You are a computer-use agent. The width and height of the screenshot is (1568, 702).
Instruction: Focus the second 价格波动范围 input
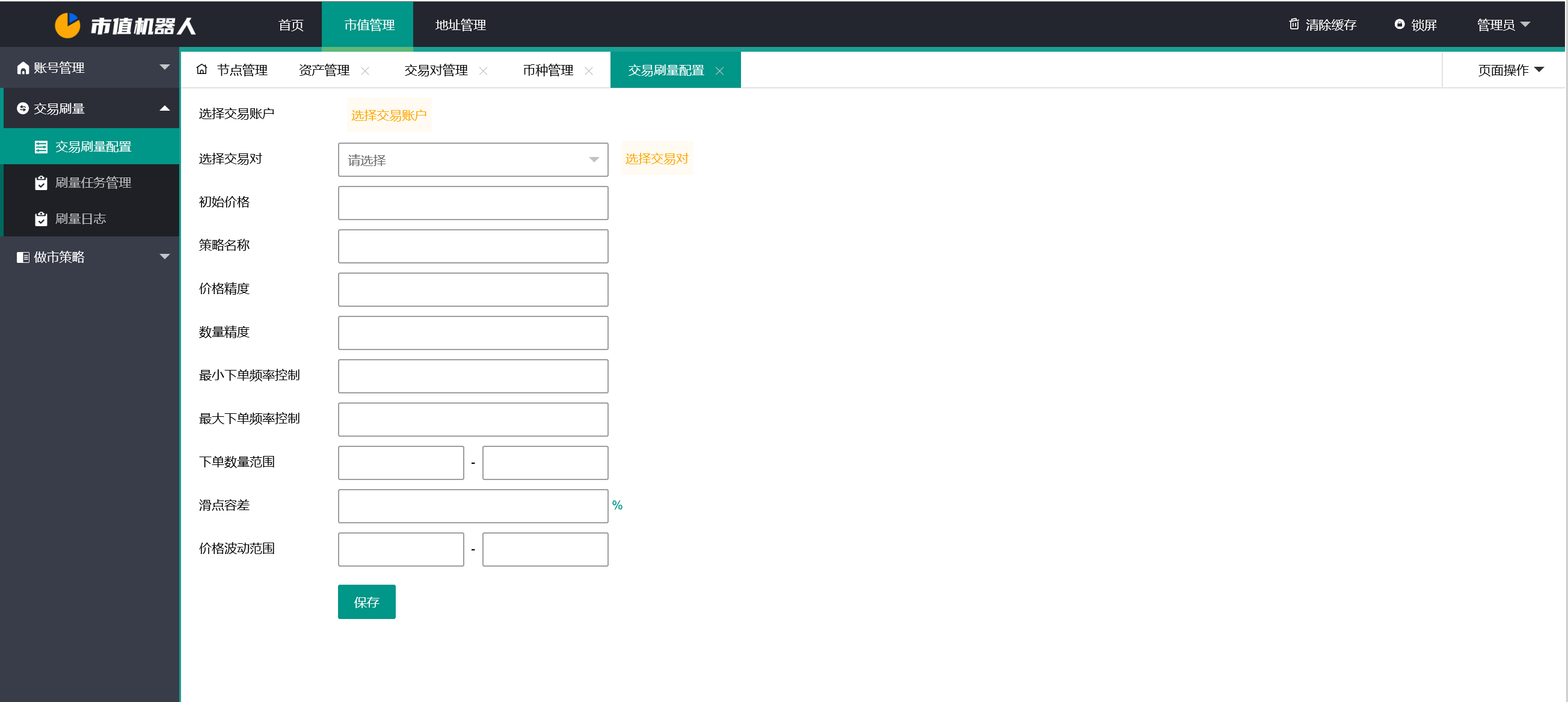click(546, 549)
